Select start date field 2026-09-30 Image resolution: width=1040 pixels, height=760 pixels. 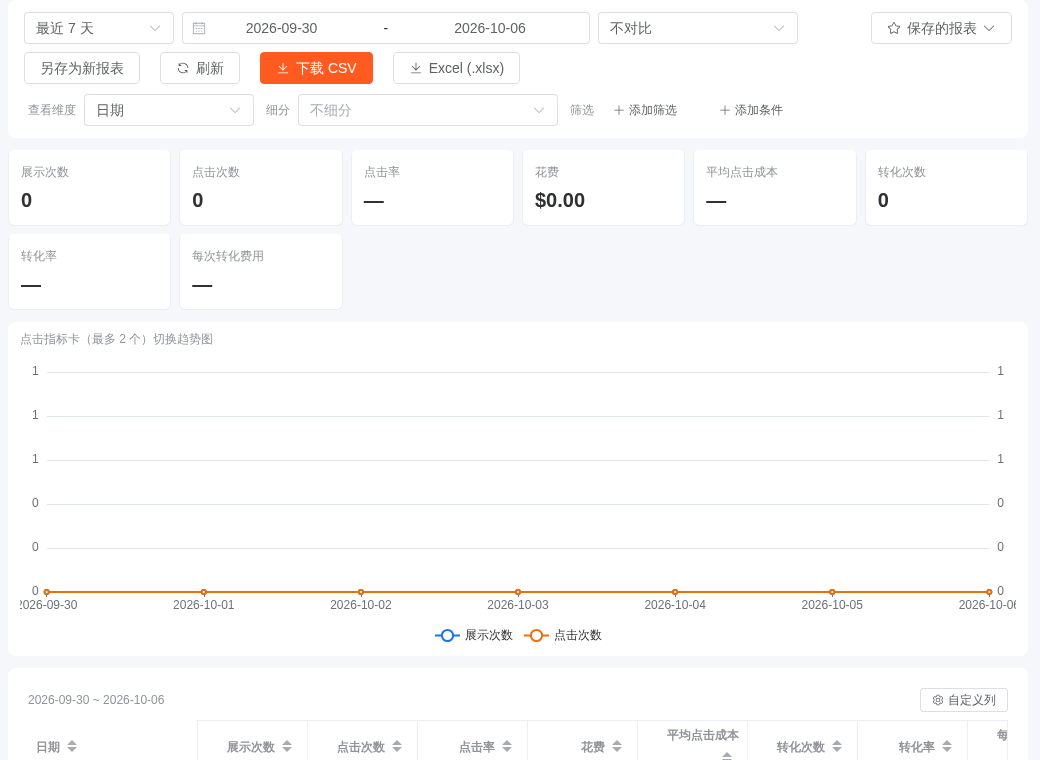point(281,29)
